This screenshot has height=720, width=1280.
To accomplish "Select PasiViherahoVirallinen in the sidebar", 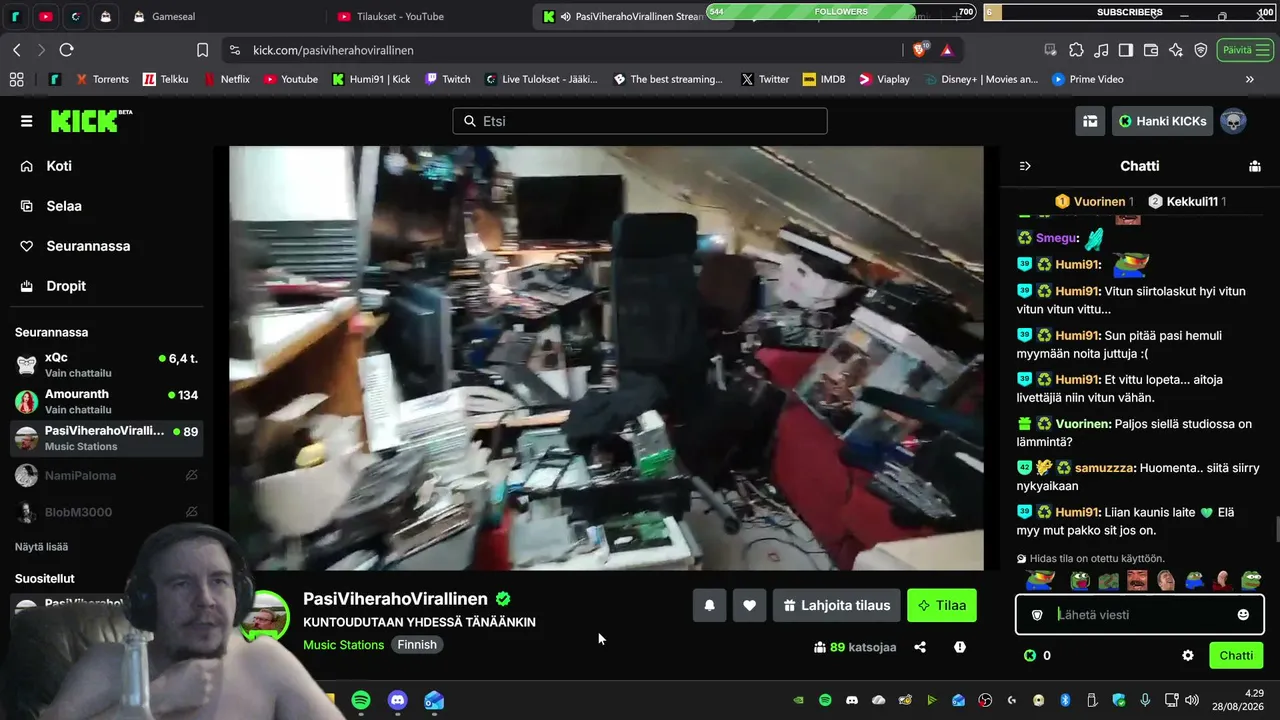I will point(106,438).
